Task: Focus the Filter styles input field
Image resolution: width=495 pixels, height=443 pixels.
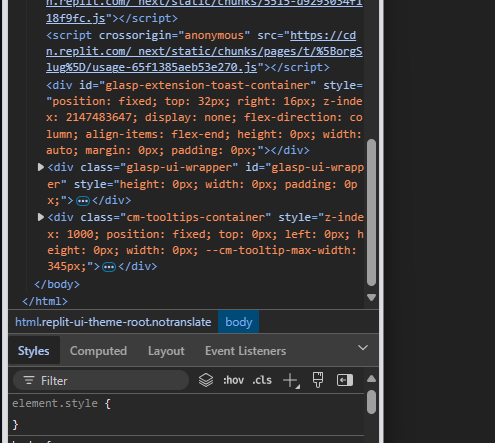Action: pos(101,380)
